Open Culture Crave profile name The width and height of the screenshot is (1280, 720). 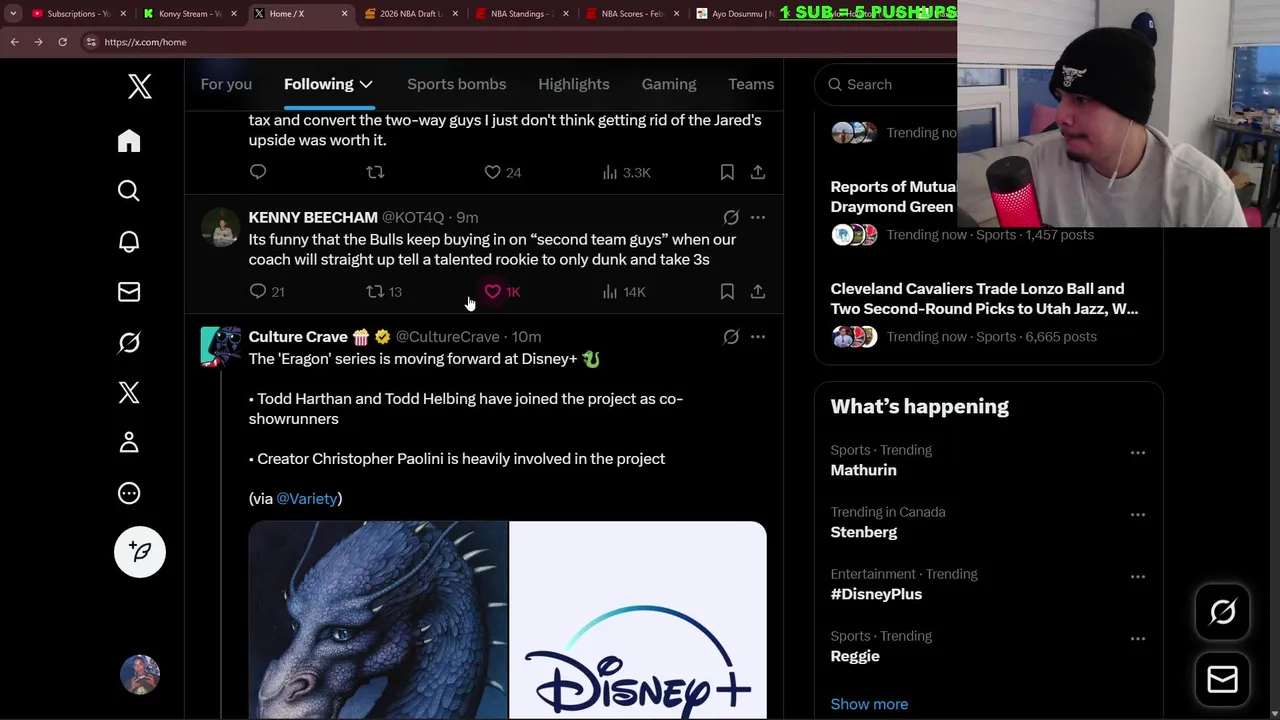[x=298, y=337]
